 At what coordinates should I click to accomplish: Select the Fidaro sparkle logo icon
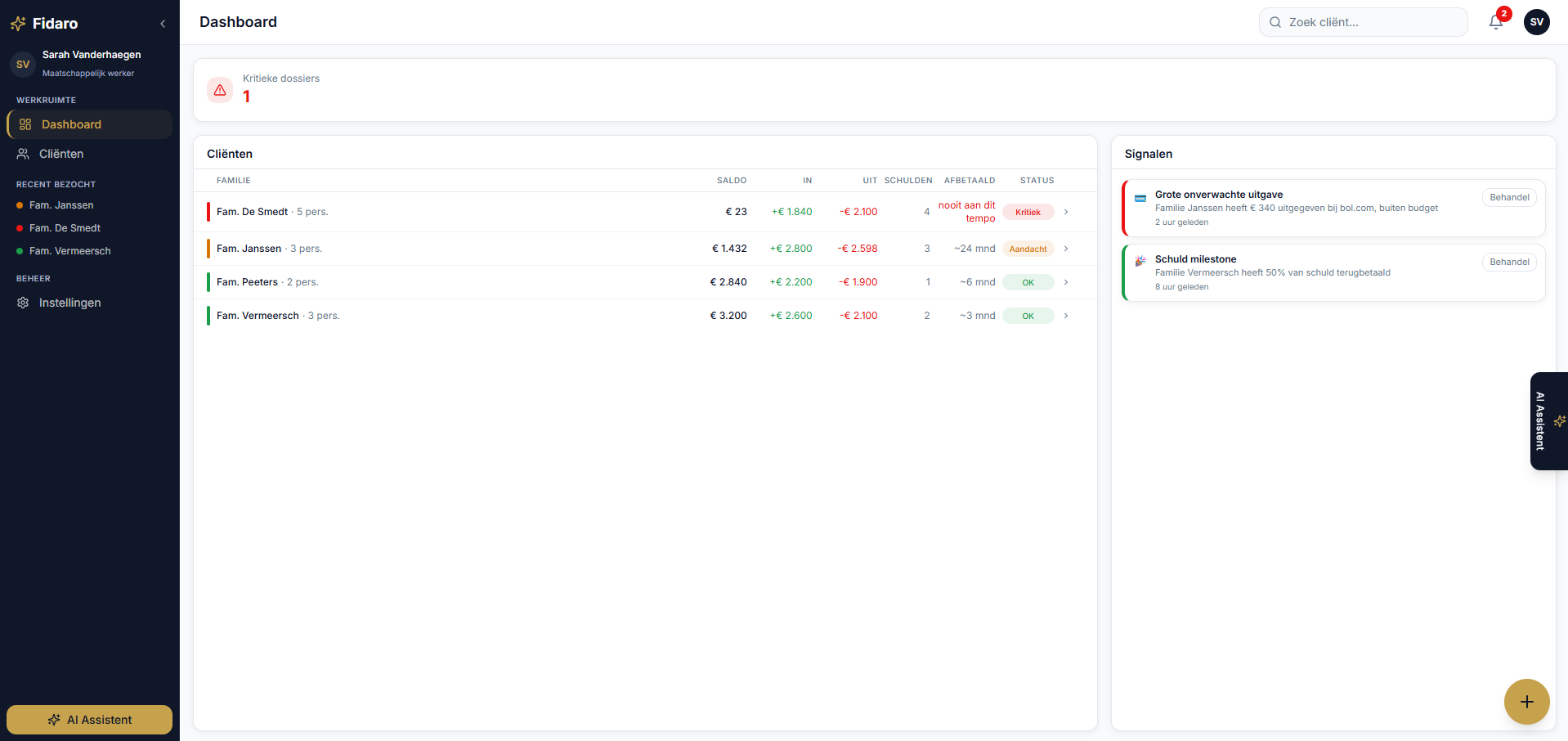click(17, 23)
